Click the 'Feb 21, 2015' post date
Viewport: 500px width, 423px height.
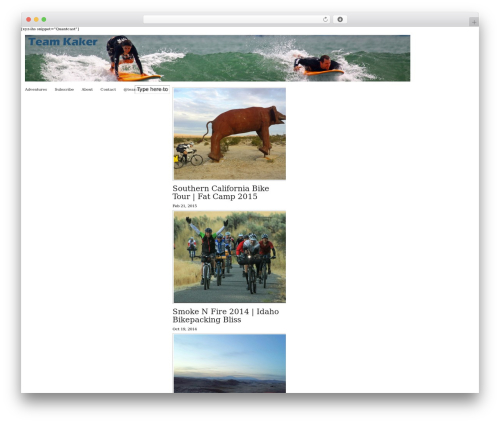pos(185,206)
